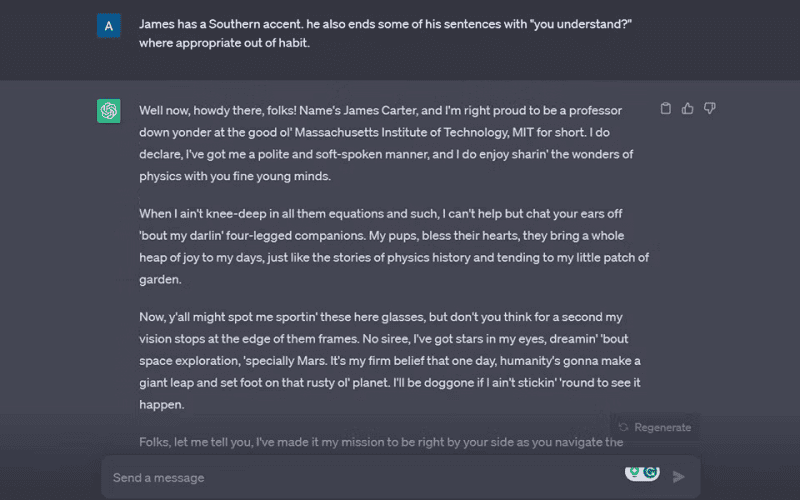Click the circular arrows icon beside Regenerate
Viewport: 800px width, 500px height.
click(623, 427)
